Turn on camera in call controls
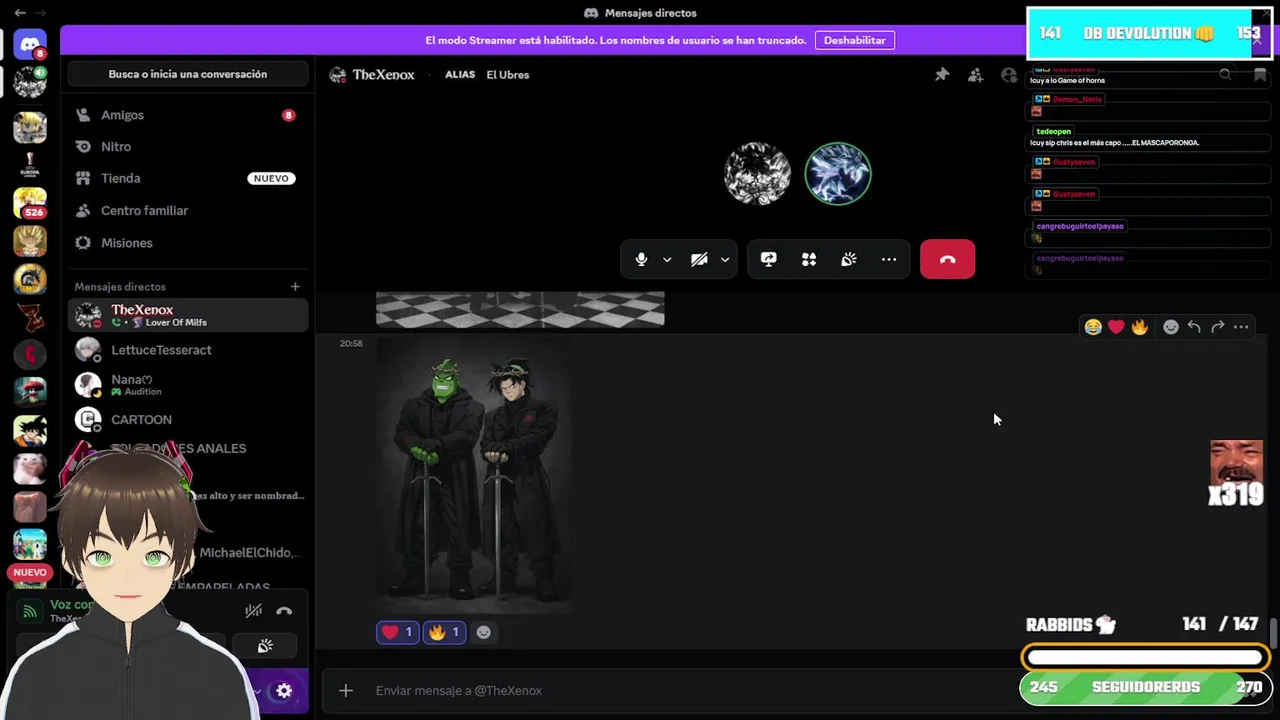Viewport: 1280px width, 720px height. [699, 259]
